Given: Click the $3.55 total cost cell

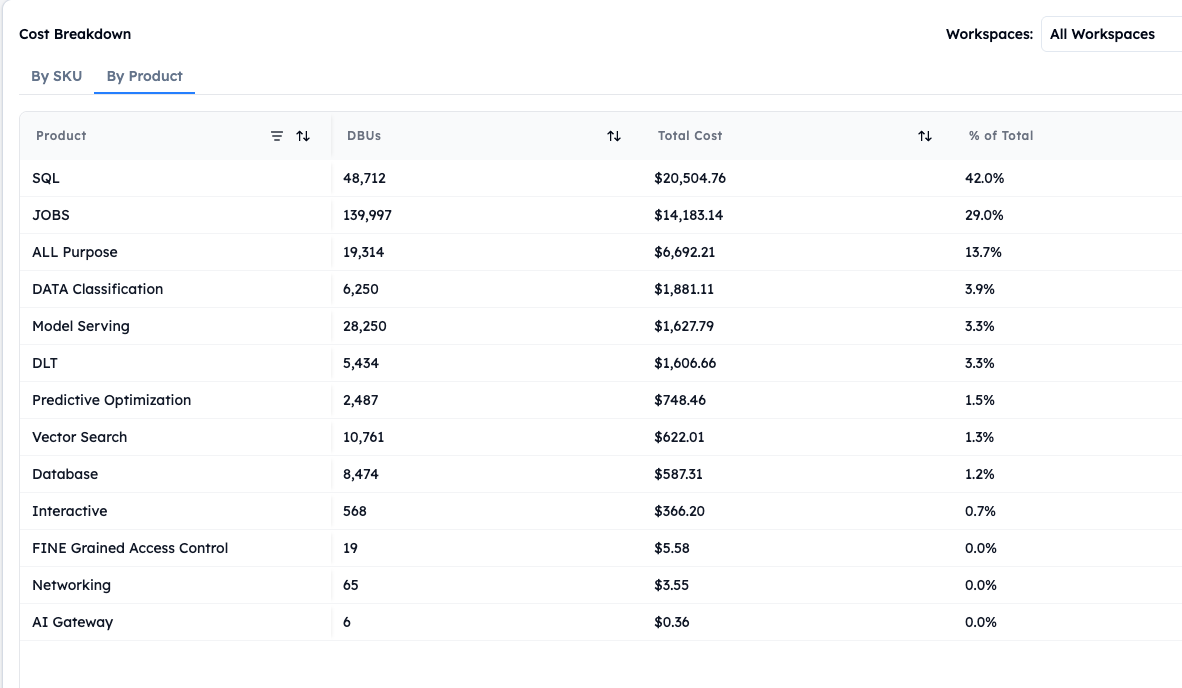Looking at the screenshot, I should click(672, 585).
